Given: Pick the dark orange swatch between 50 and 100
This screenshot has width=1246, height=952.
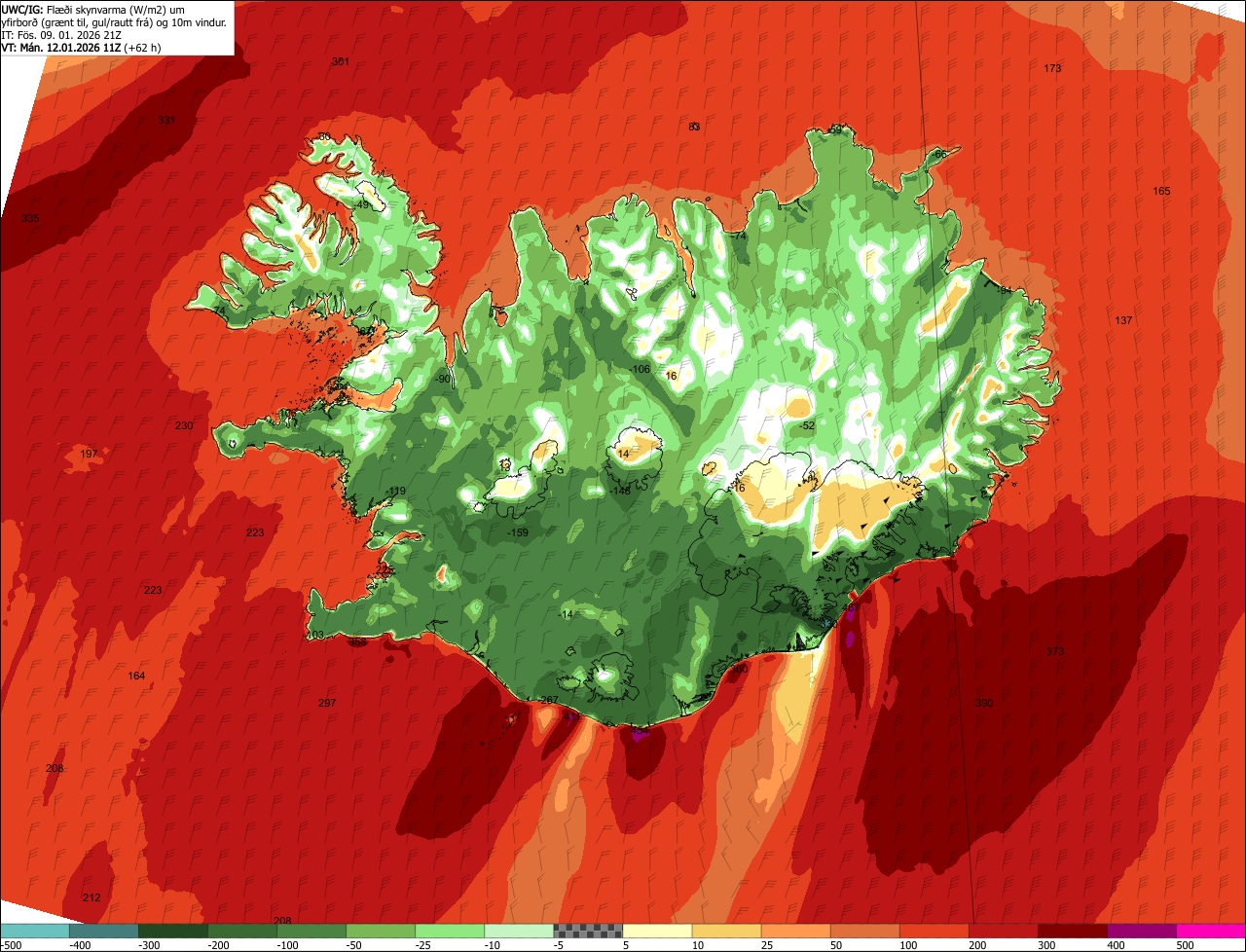Looking at the screenshot, I should 865,931.
